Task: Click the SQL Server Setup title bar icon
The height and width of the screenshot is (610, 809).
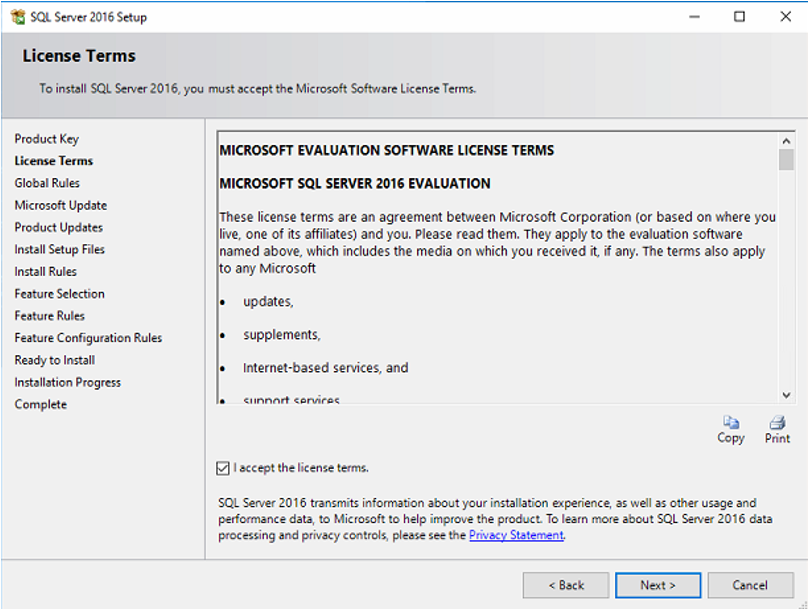Action: [x=18, y=17]
